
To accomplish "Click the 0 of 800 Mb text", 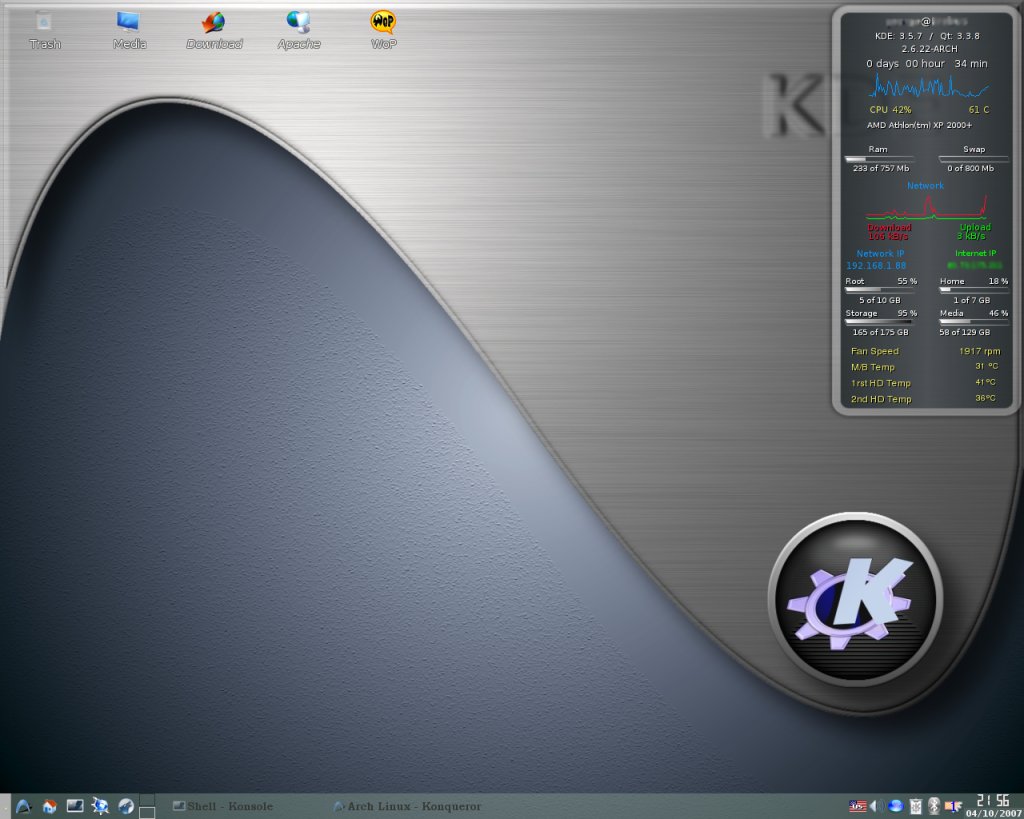I will pyautogui.click(x=970, y=169).
